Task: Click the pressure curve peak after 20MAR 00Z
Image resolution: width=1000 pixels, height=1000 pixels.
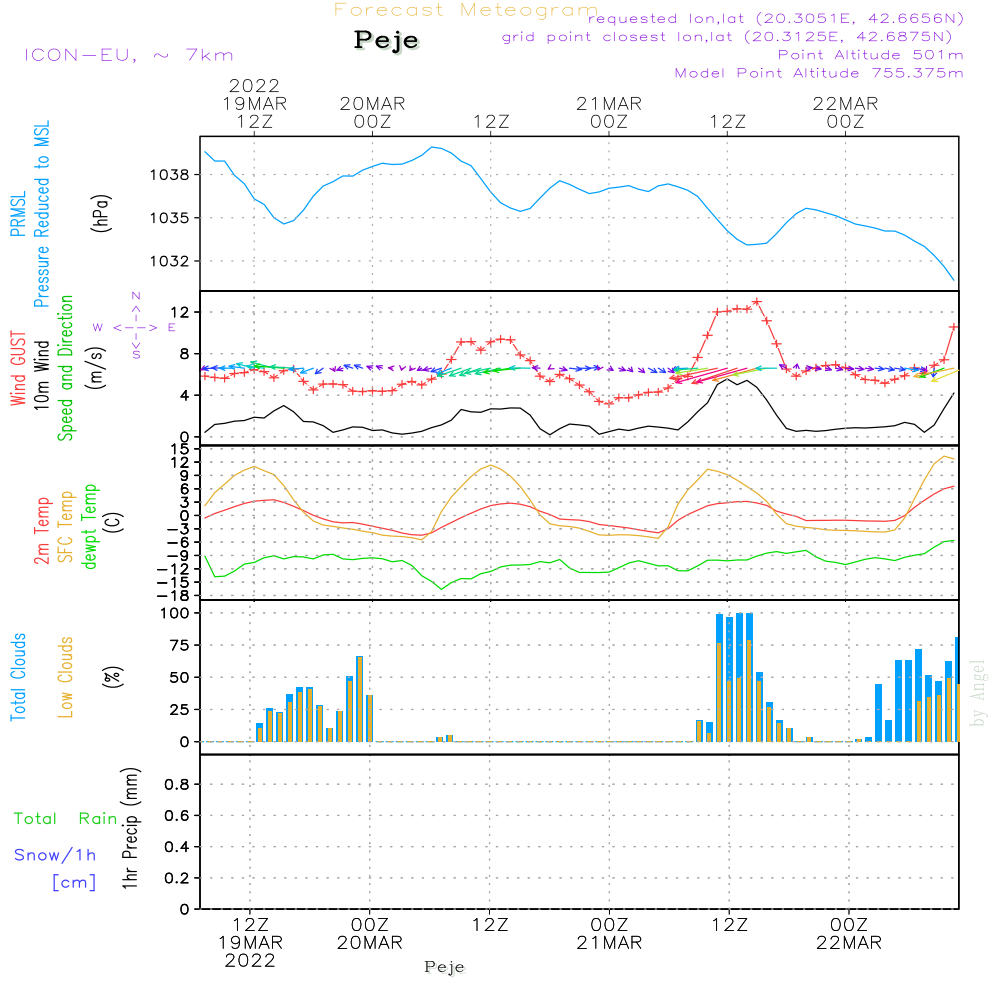Action: (432, 147)
